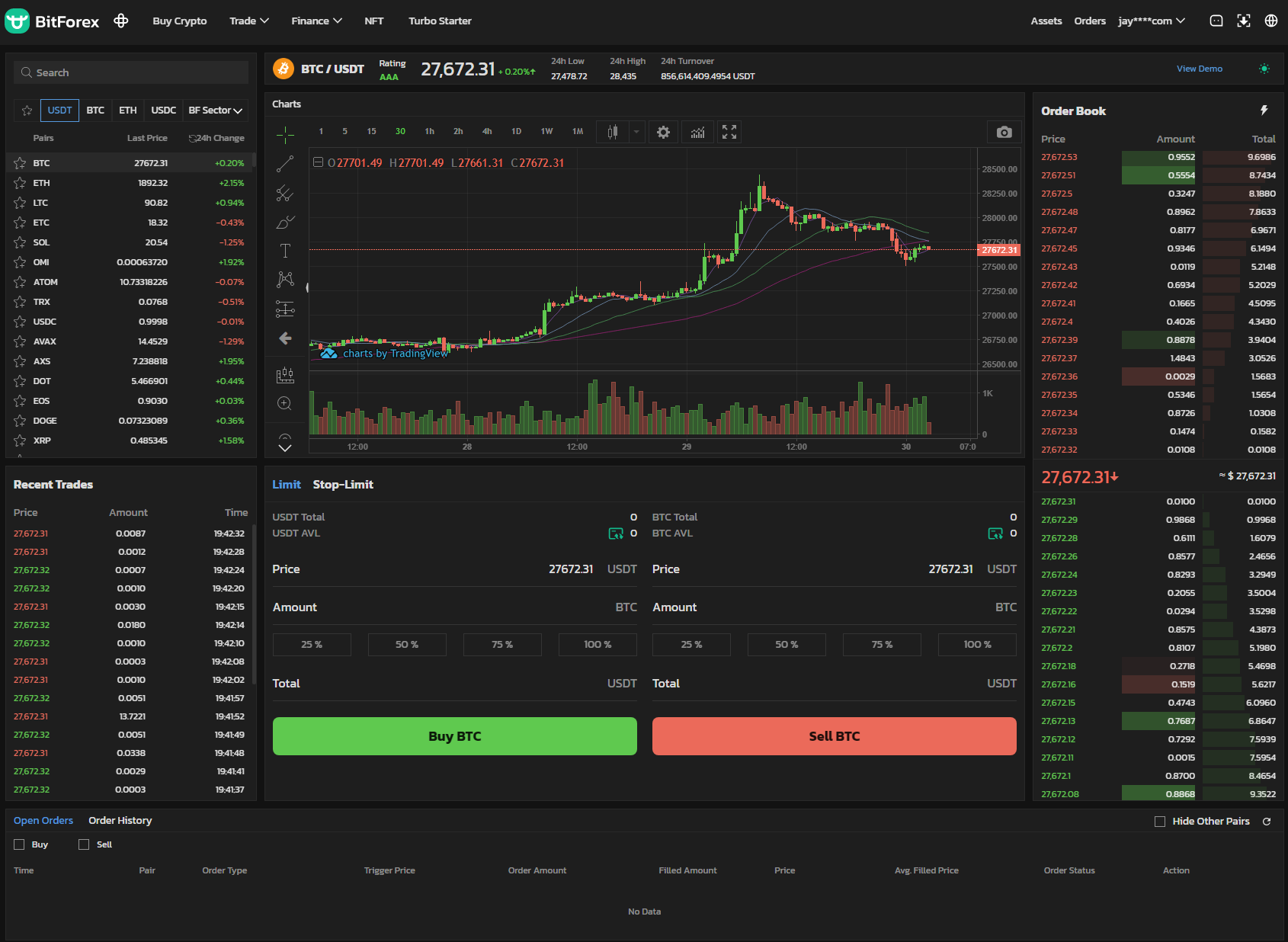Screen dimensions: 1288x942
Task: Favorite the DOGE pair star
Action: [x=20, y=421]
